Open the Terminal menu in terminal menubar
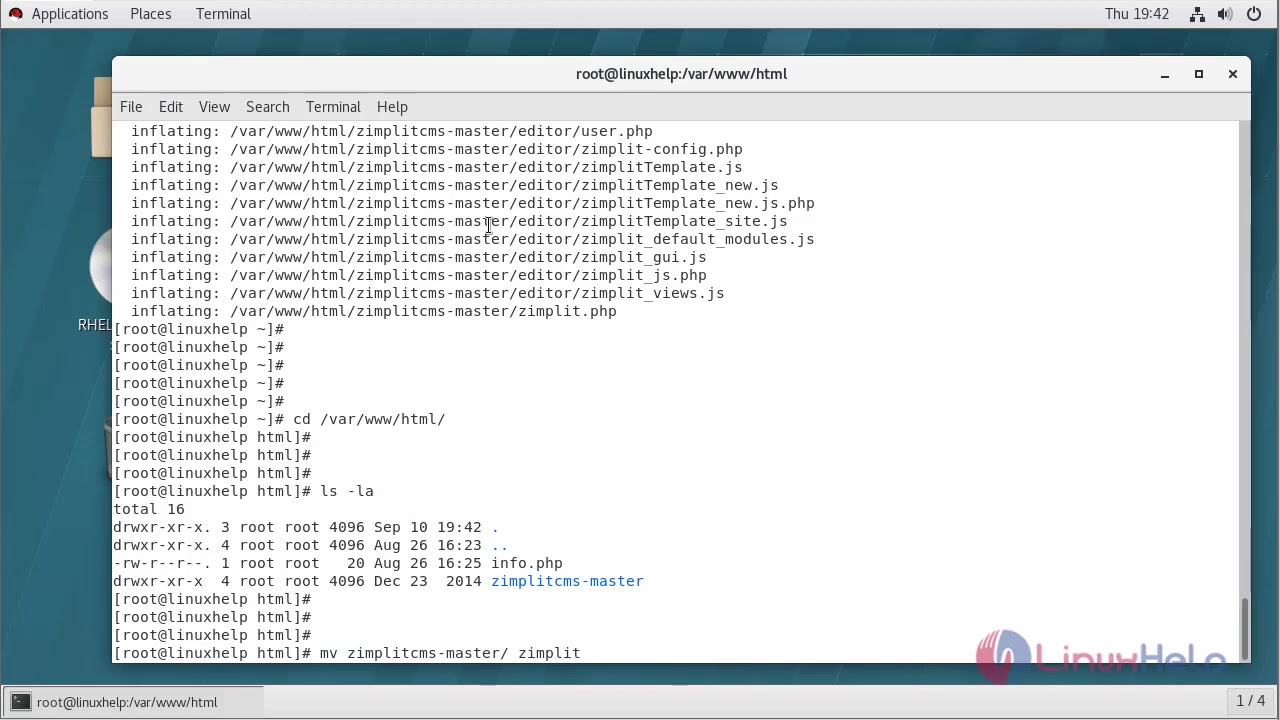The height and width of the screenshot is (720, 1280). (x=333, y=107)
